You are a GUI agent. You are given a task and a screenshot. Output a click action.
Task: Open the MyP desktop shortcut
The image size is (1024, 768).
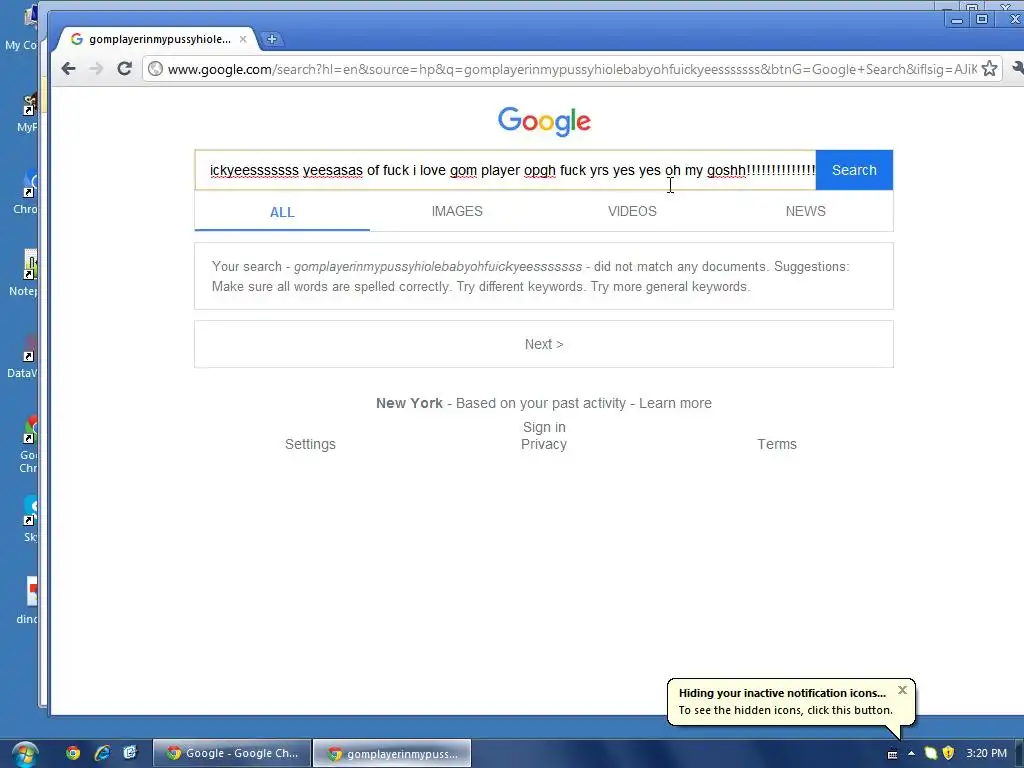27,110
